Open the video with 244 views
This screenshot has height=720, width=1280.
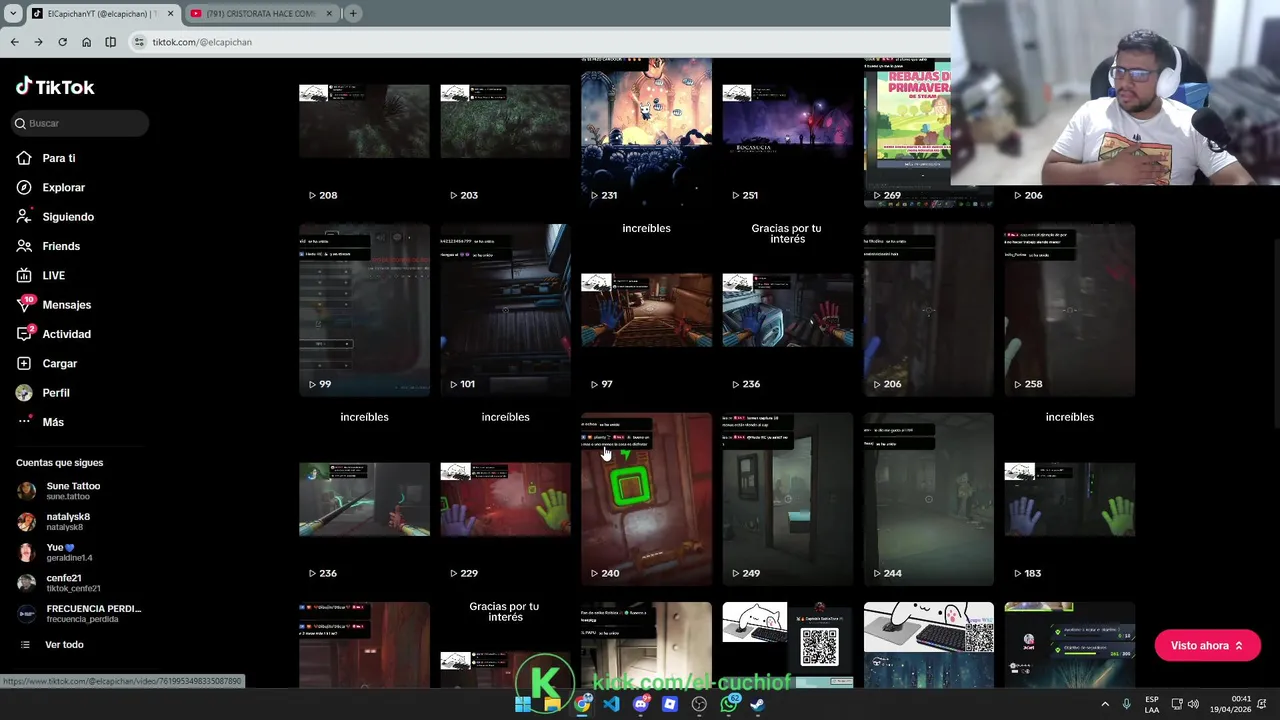click(928, 499)
